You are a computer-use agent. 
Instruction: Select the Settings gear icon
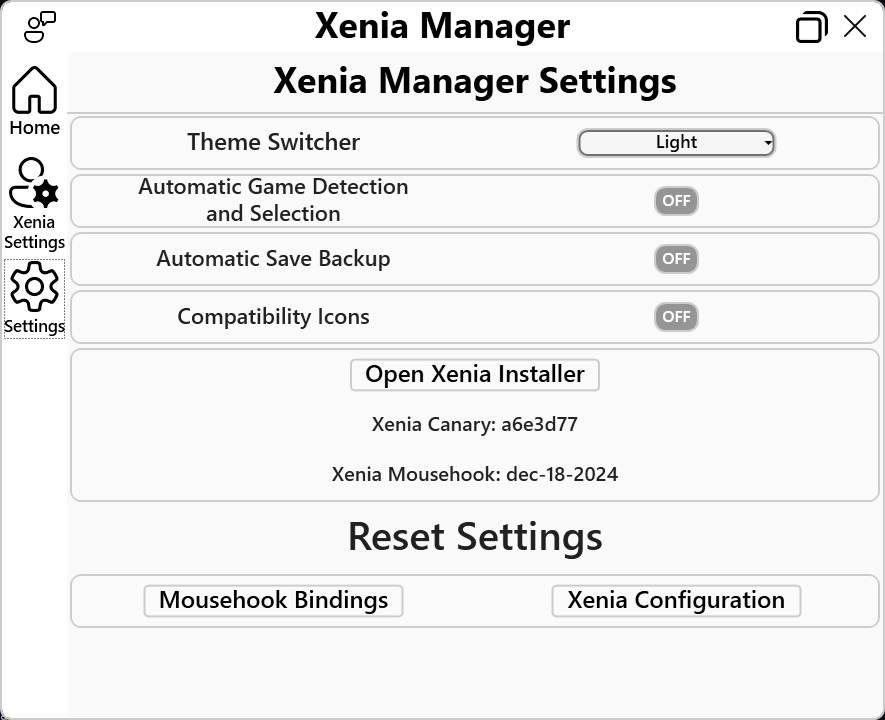(34, 287)
